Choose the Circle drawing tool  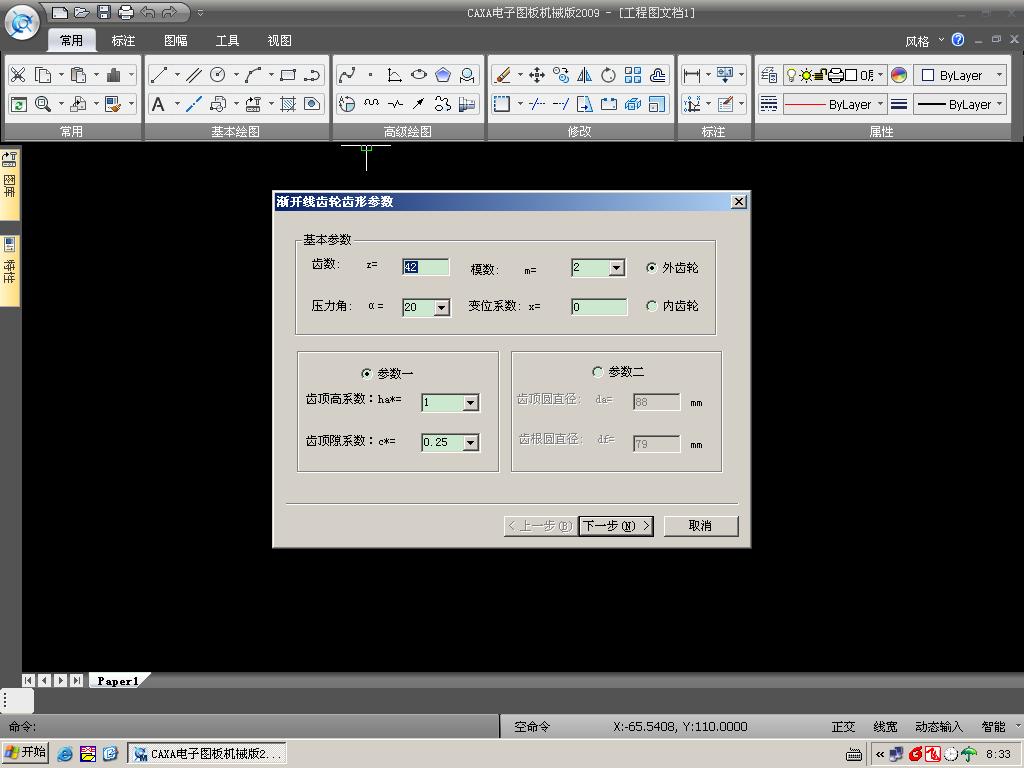[x=217, y=75]
